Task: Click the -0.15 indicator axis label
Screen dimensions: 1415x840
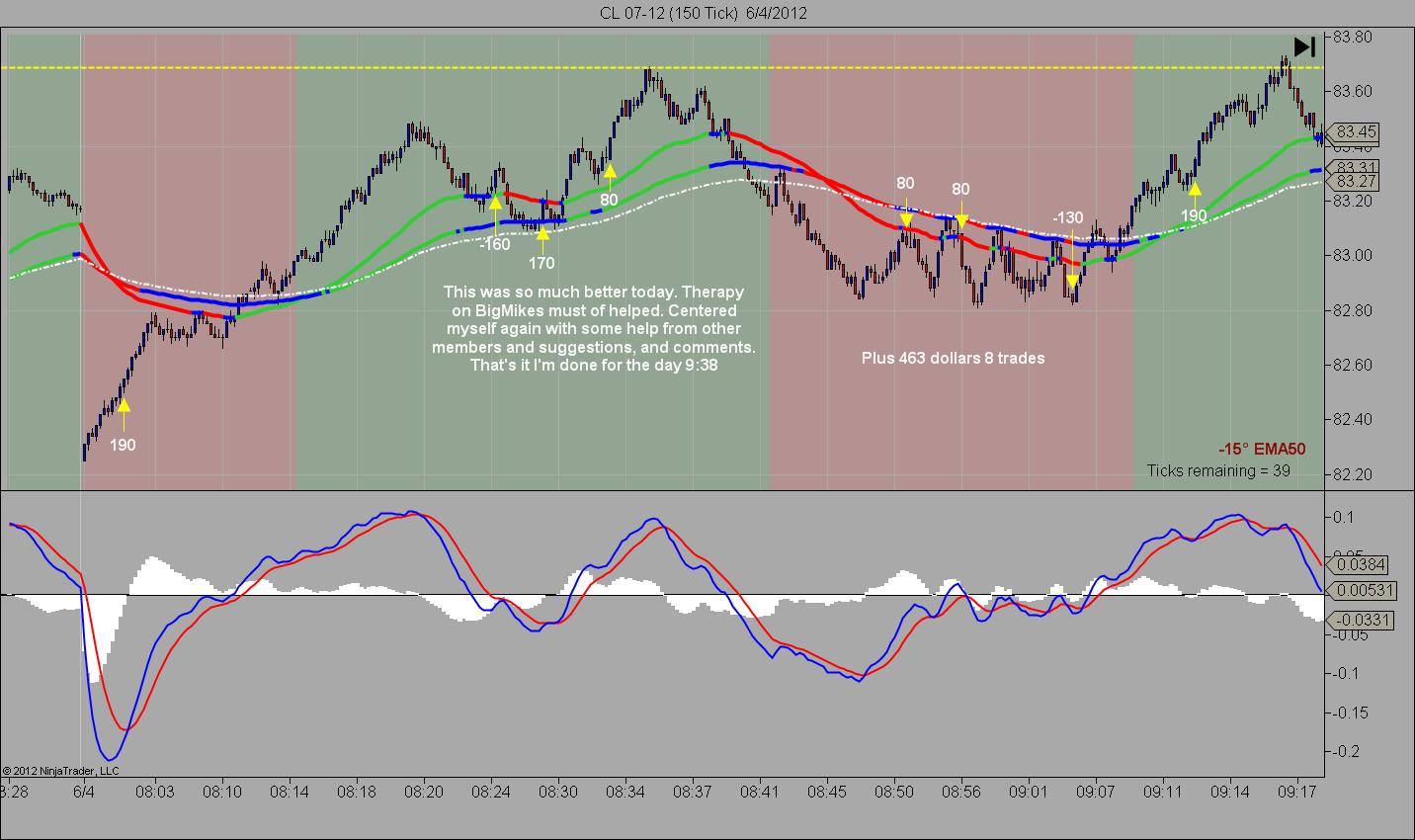Action: (1349, 713)
